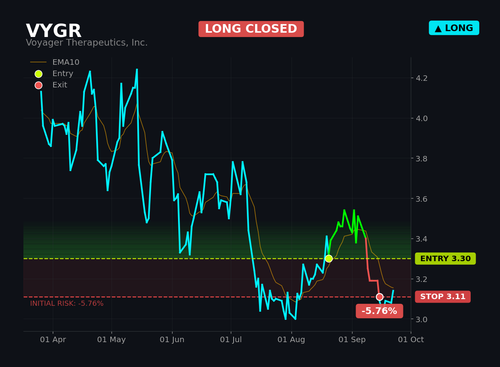
Task: Click the ENTRY 3.30 price label
Action: pos(445,258)
